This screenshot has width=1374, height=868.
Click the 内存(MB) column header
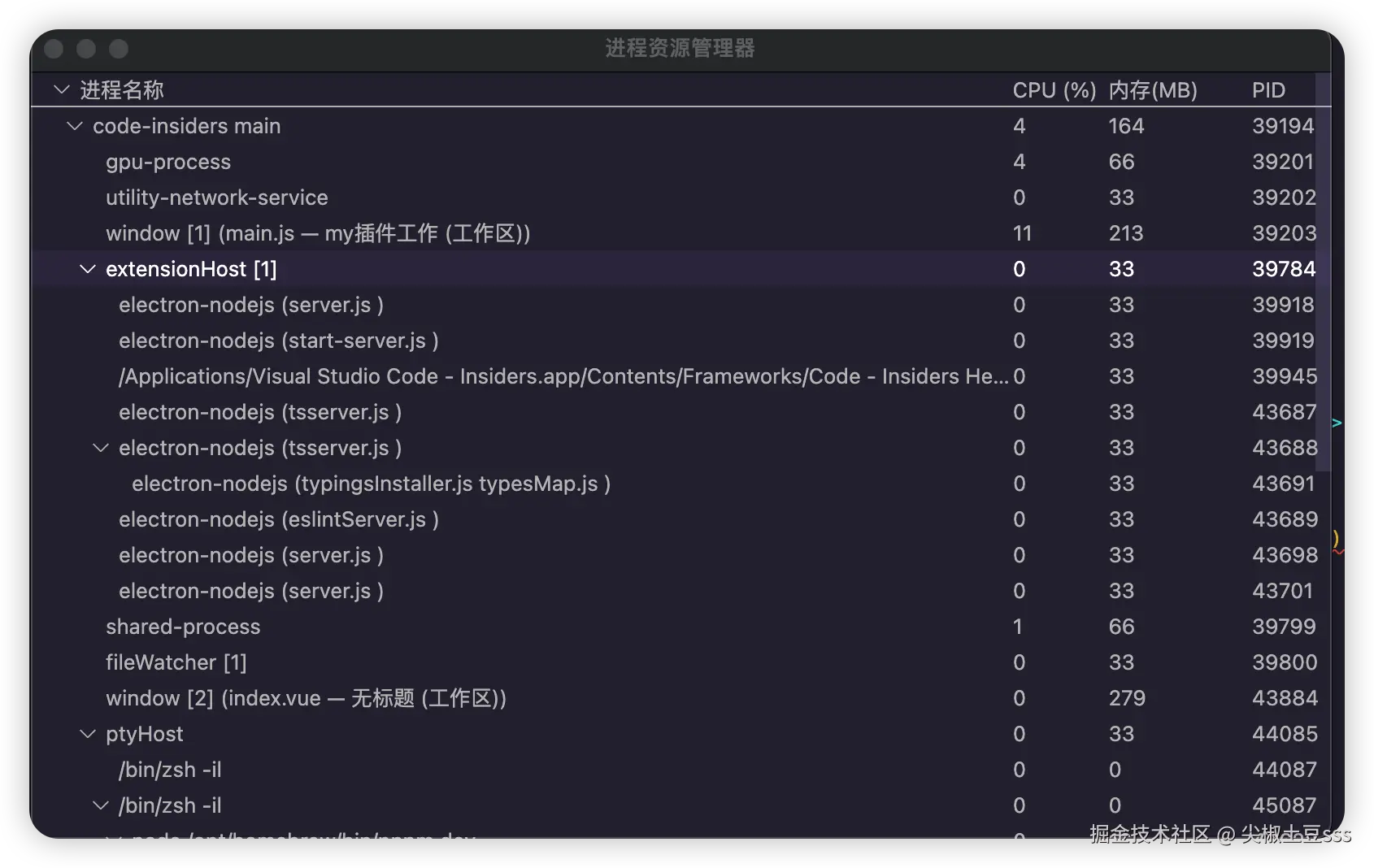click(1153, 90)
